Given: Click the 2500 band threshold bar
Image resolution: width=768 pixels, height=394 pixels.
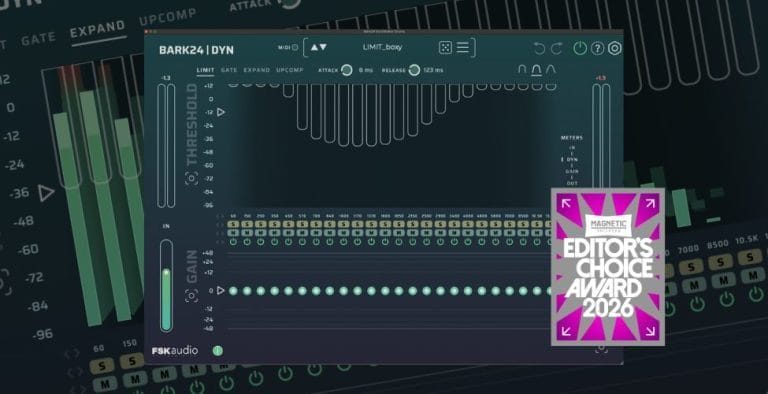Looking at the screenshot, I should (x=427, y=104).
